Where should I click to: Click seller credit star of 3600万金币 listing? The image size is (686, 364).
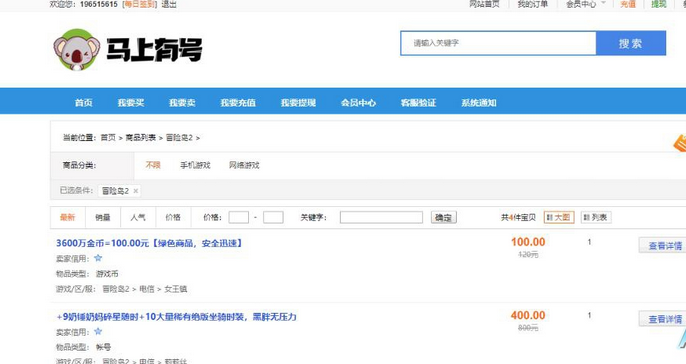pos(98,258)
